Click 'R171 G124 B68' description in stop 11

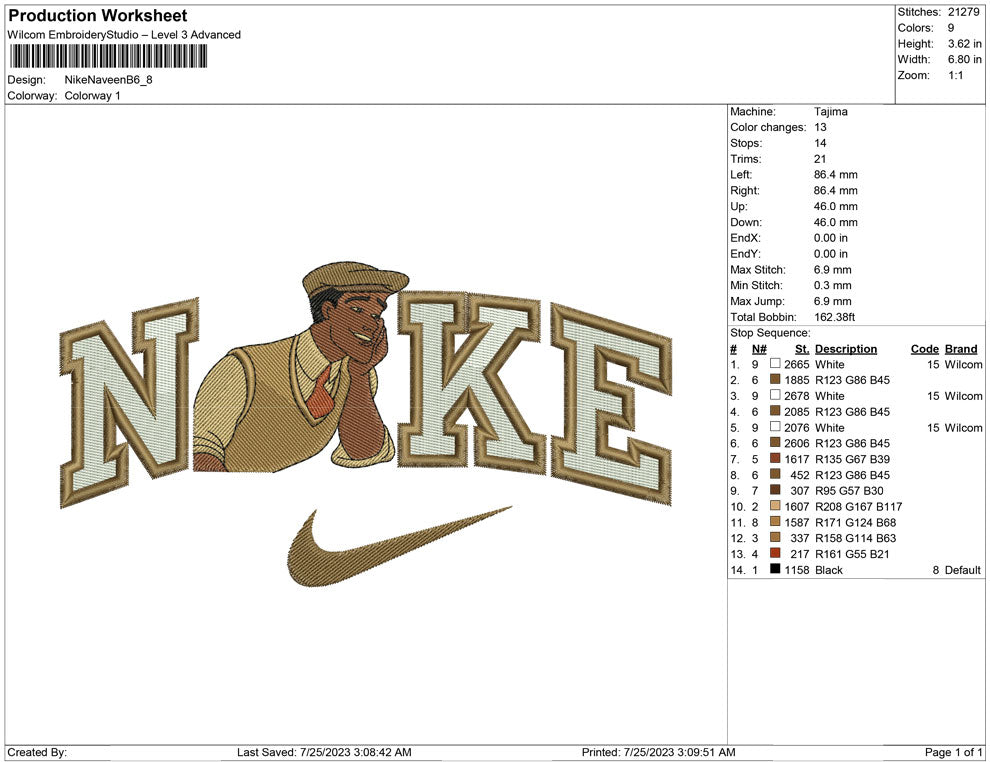point(856,522)
